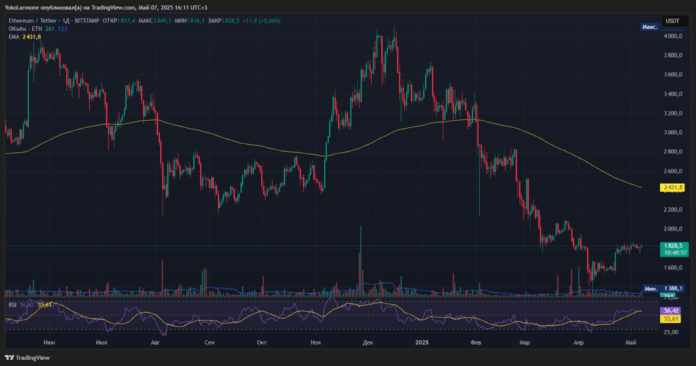Image resolution: width=696 pixels, height=366 pixels.
Task: Click the yellow RSI average 55,61 tag
Action: click(670, 319)
